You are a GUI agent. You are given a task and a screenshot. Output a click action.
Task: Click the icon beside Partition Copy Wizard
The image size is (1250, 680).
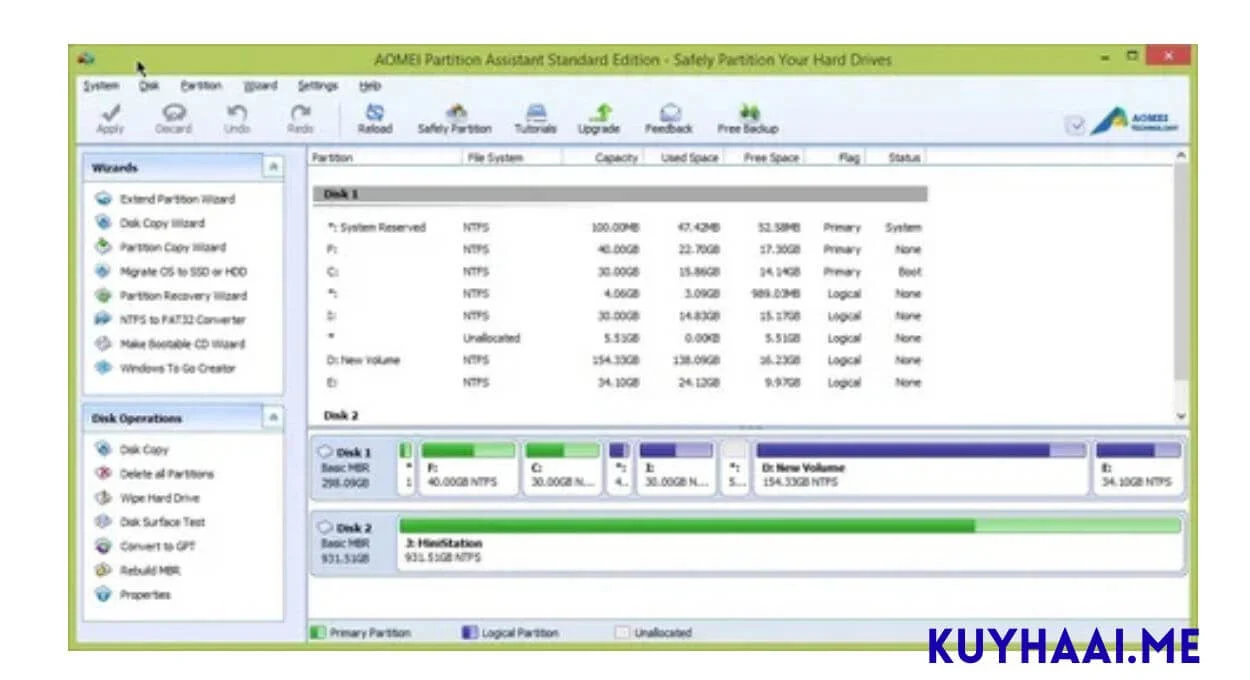point(103,247)
